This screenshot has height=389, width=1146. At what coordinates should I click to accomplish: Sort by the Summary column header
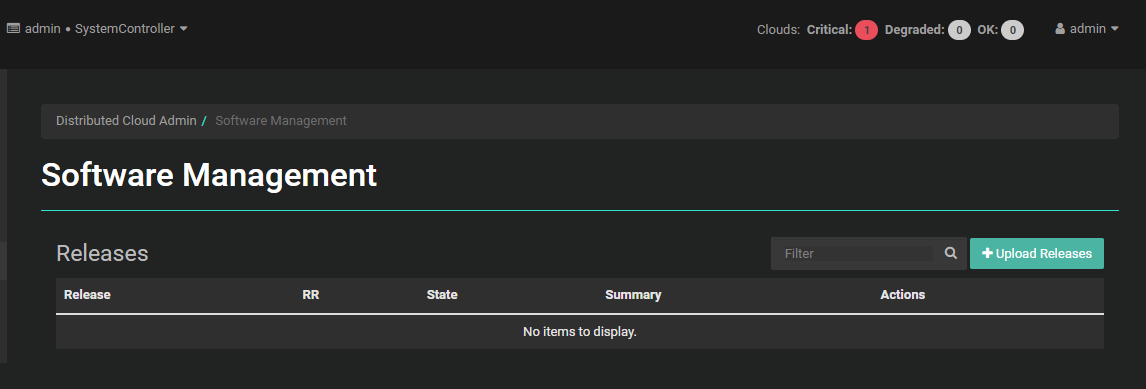click(x=633, y=295)
